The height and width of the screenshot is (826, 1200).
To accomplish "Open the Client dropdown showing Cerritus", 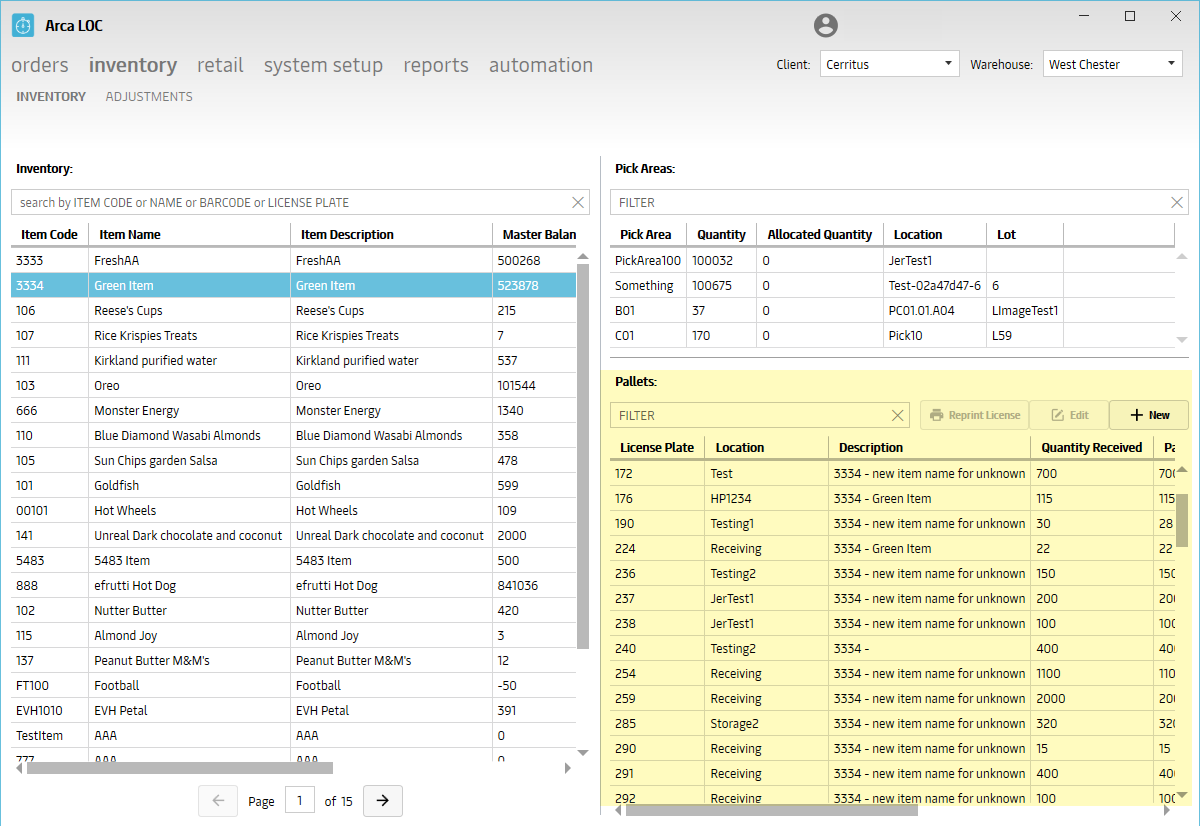I will [x=890, y=64].
